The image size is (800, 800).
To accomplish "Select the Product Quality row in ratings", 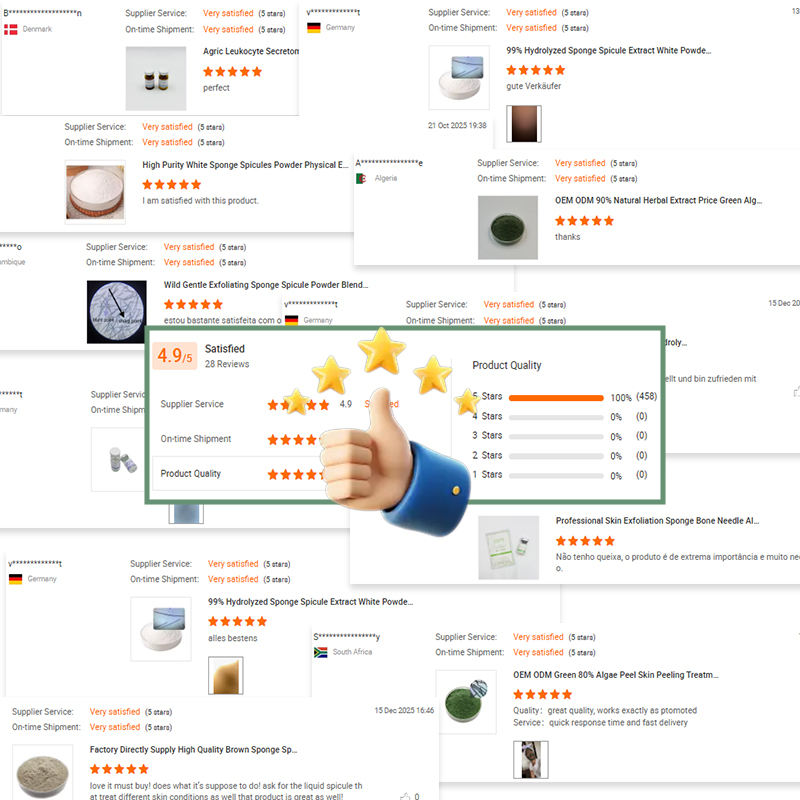I will click(240, 473).
